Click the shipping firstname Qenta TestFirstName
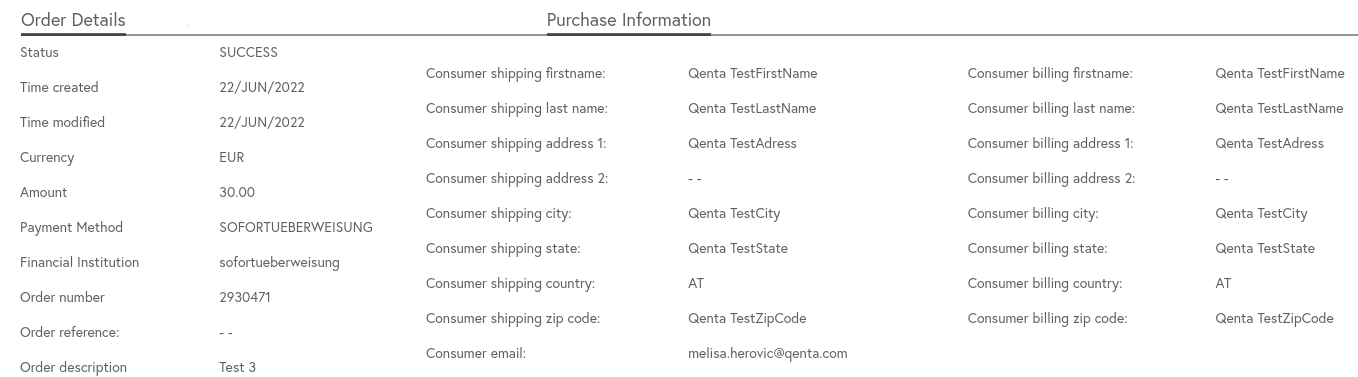This screenshot has width=1358, height=377. coord(753,73)
